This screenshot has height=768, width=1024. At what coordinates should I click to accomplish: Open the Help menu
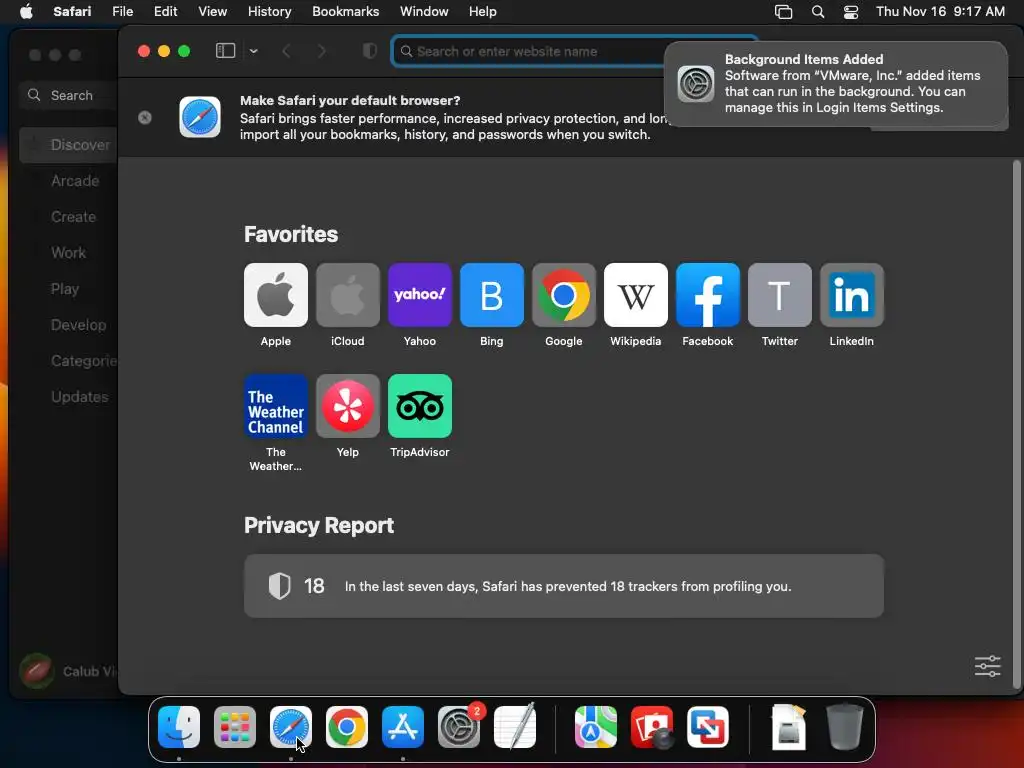click(483, 11)
